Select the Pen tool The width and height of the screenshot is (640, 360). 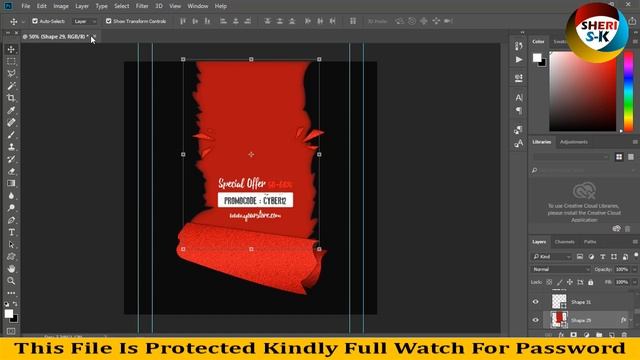point(11,220)
